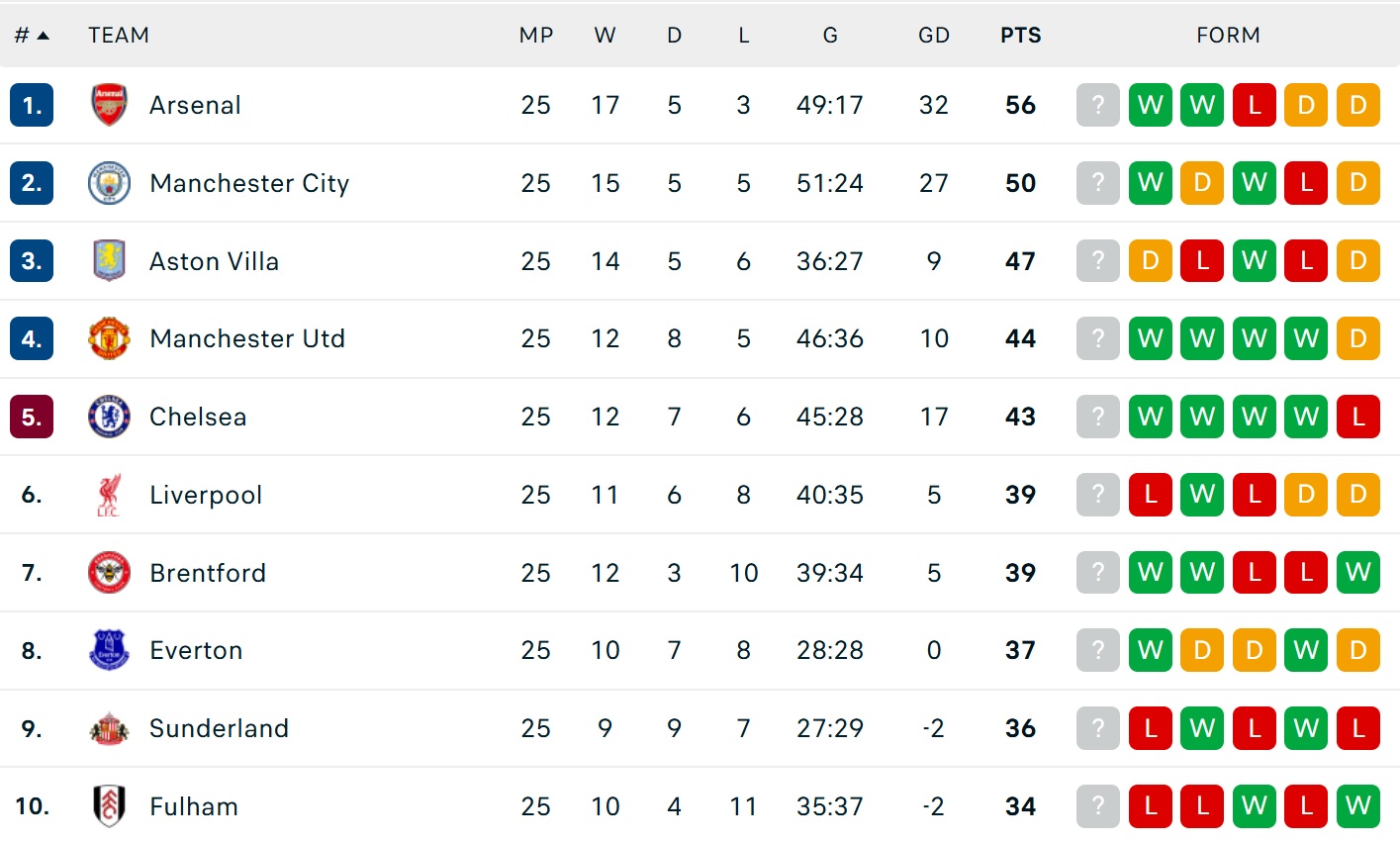The height and width of the screenshot is (842, 1400).
Task: Click the Chelsea club crest
Action: tap(109, 417)
